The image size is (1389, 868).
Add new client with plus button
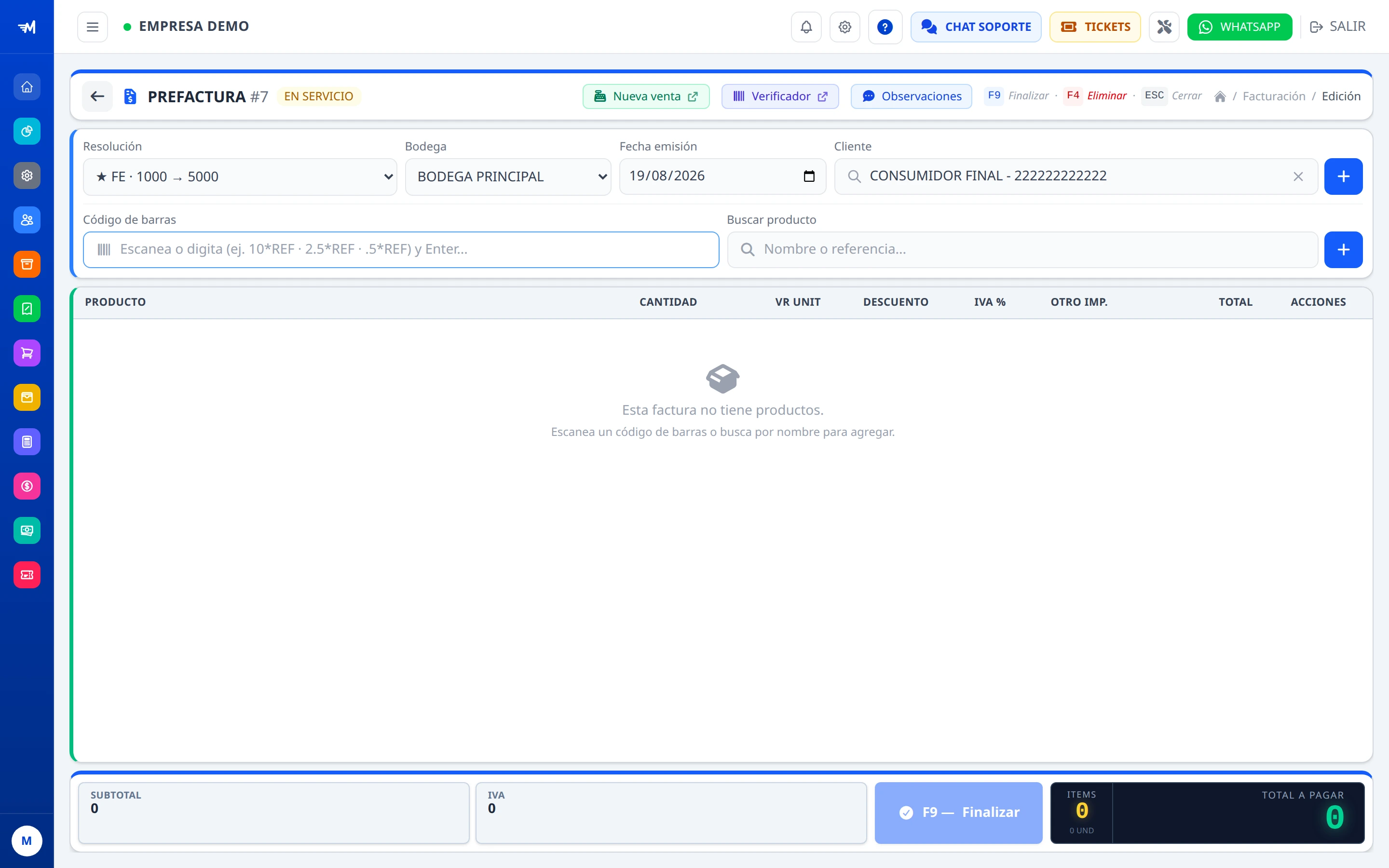coord(1343,177)
